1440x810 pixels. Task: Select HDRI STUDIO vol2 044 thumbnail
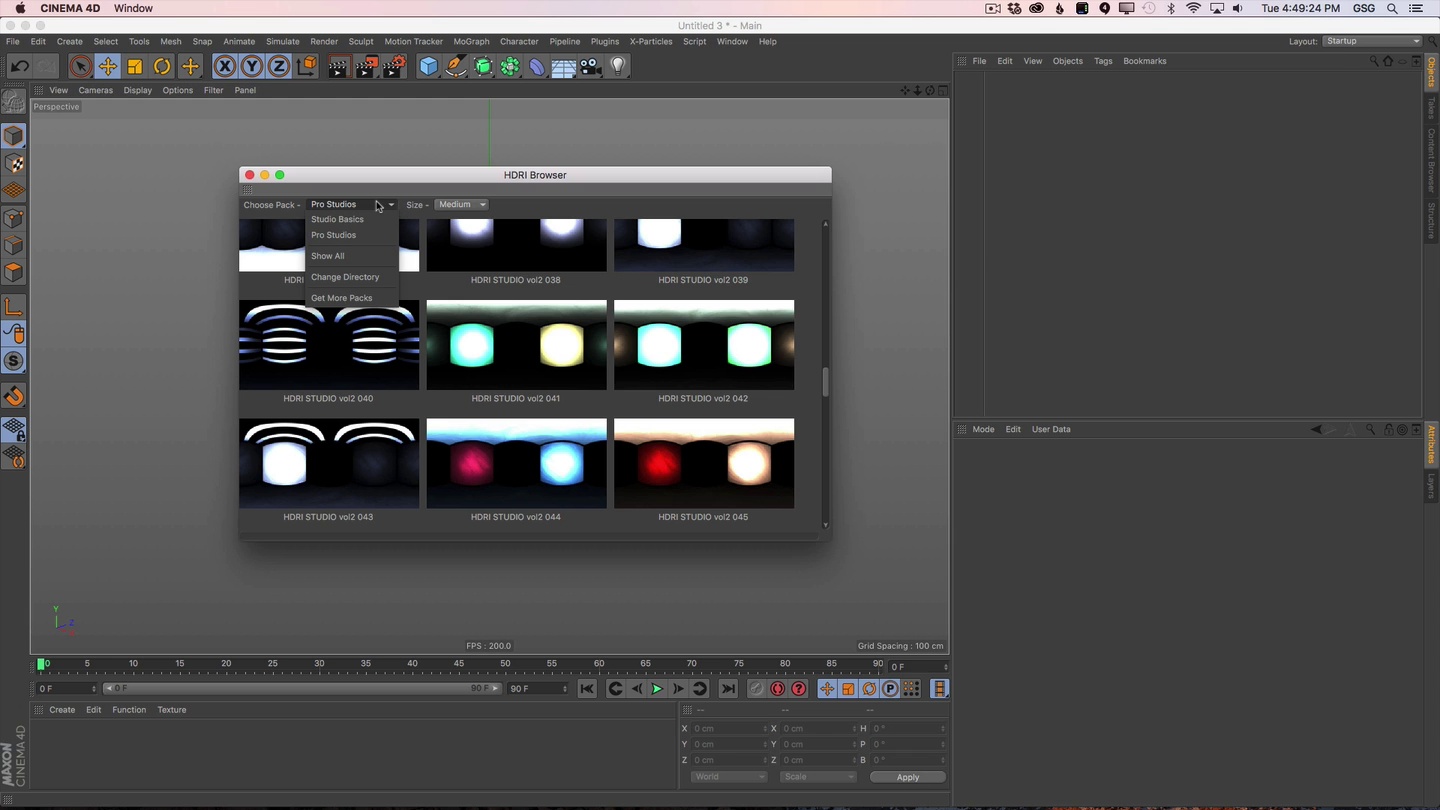coord(516,463)
